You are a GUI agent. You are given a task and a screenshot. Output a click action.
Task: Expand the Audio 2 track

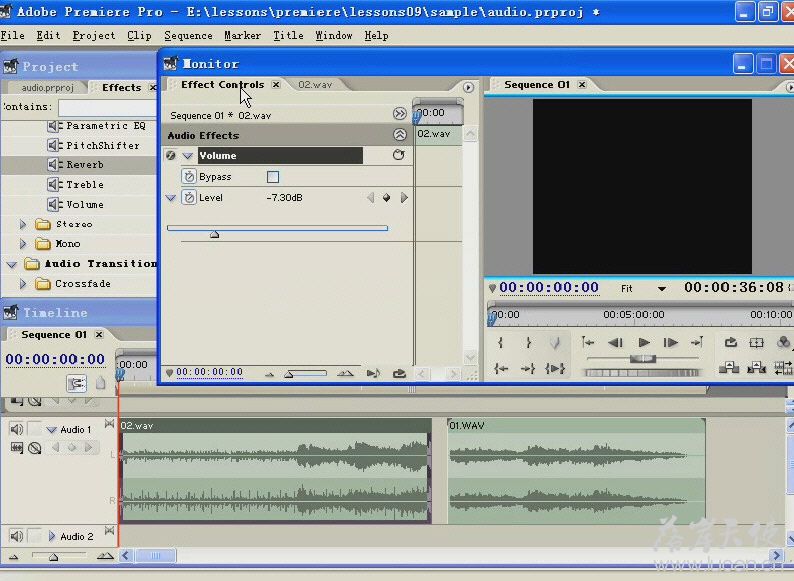(52, 536)
